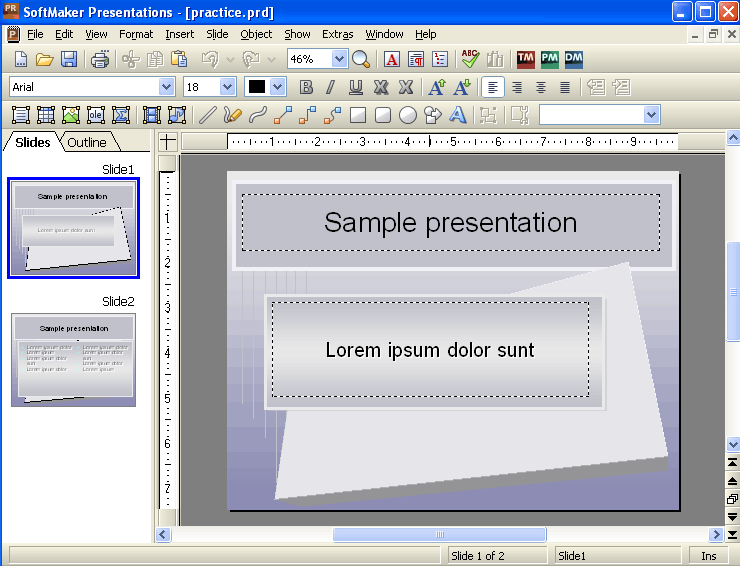Image resolution: width=740 pixels, height=566 pixels.
Task: Open file folder icon
Action: [x=44, y=59]
